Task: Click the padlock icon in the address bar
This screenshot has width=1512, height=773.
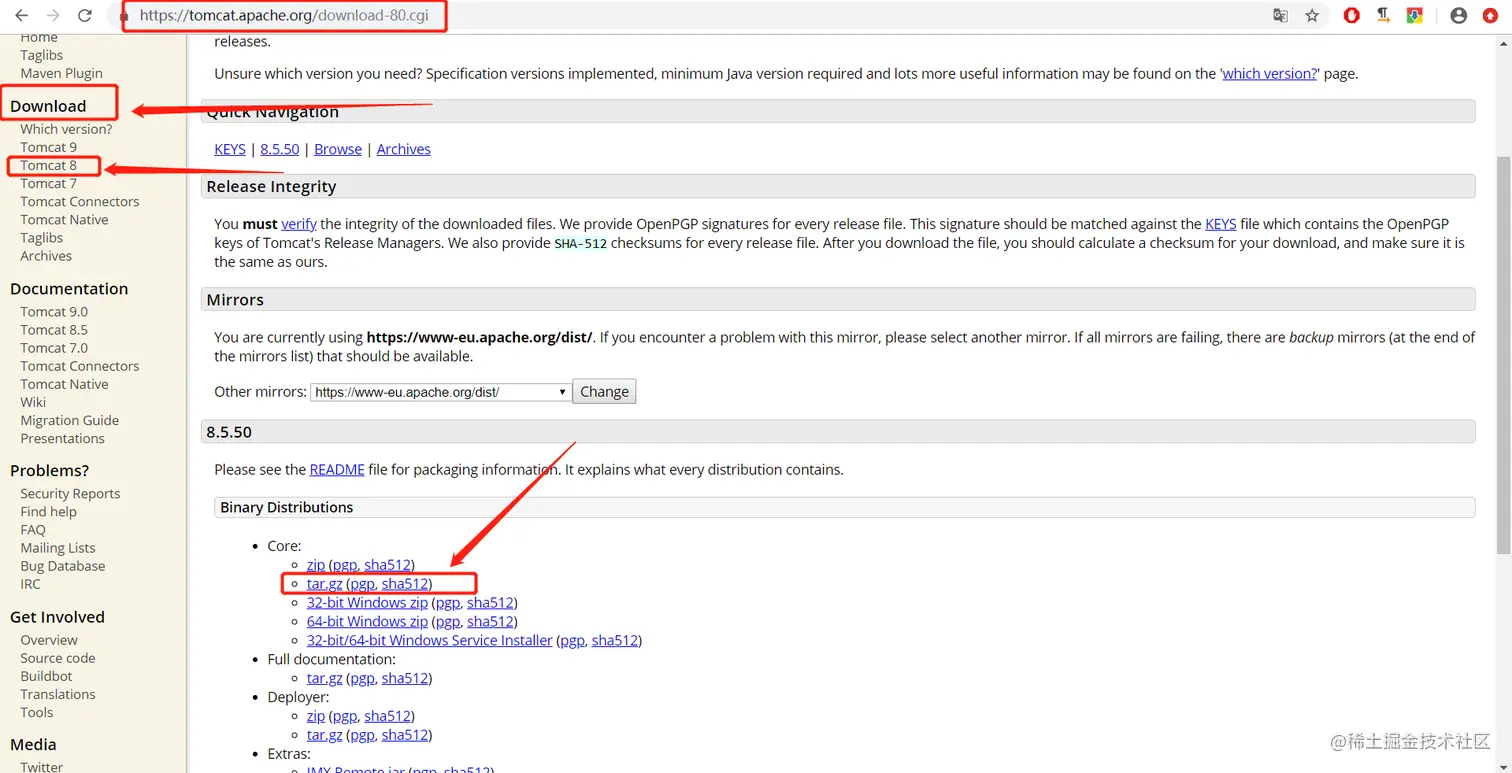Action: click(124, 16)
